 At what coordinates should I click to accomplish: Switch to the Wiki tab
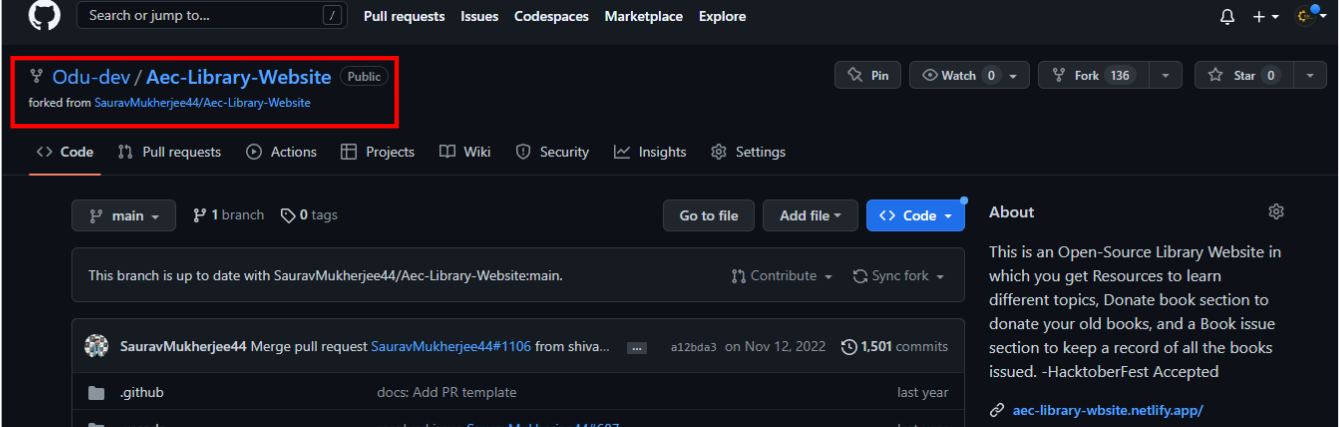tap(465, 152)
